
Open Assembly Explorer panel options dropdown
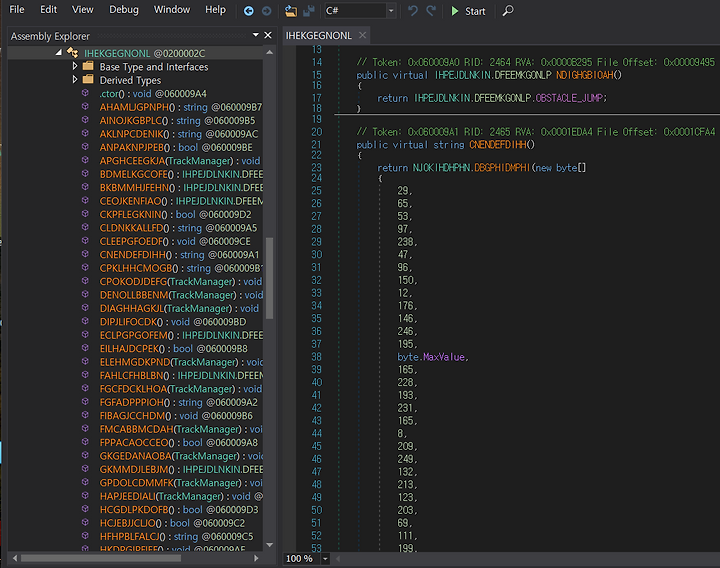256,35
